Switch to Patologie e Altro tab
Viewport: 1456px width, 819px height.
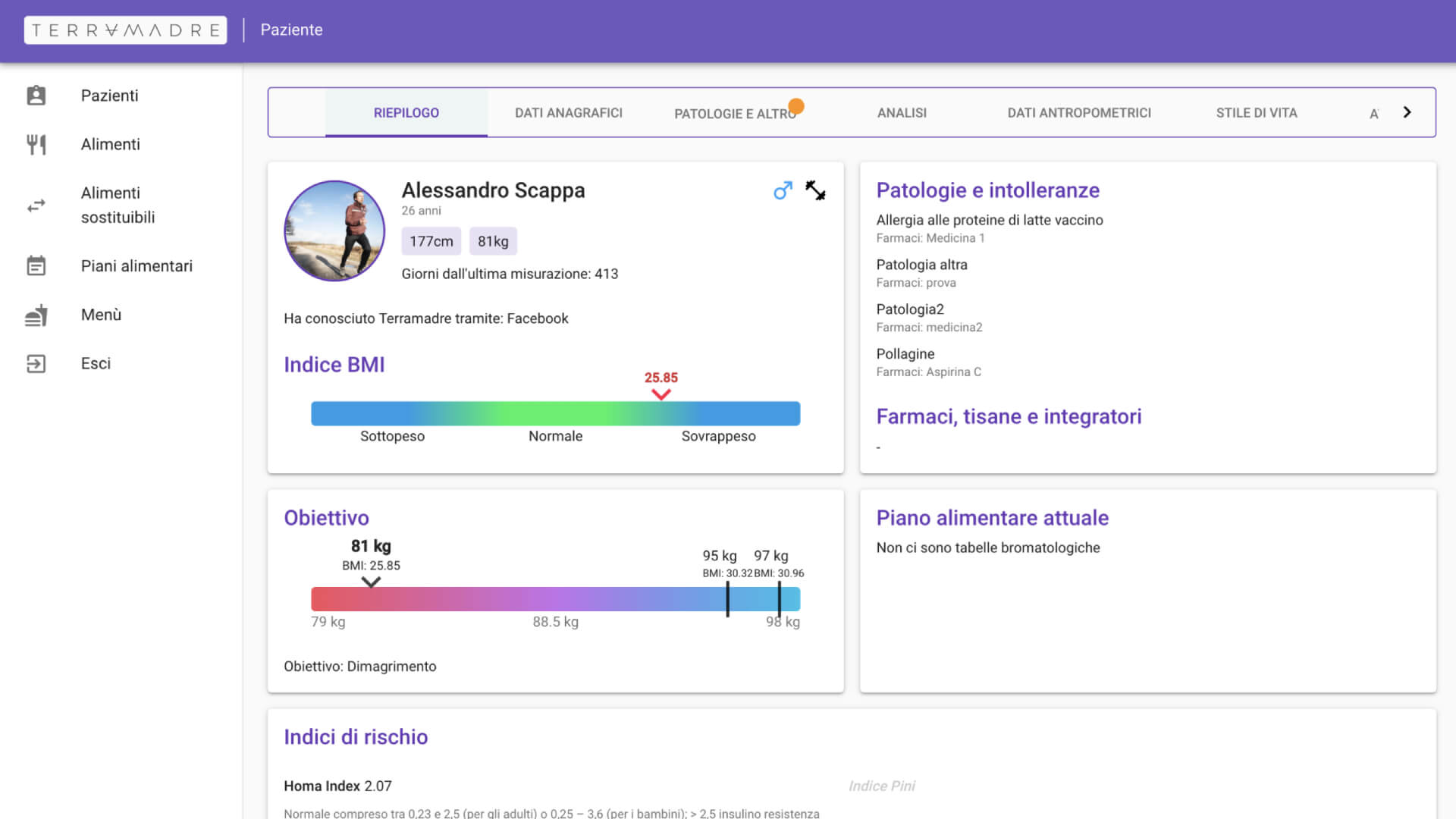[x=734, y=113]
